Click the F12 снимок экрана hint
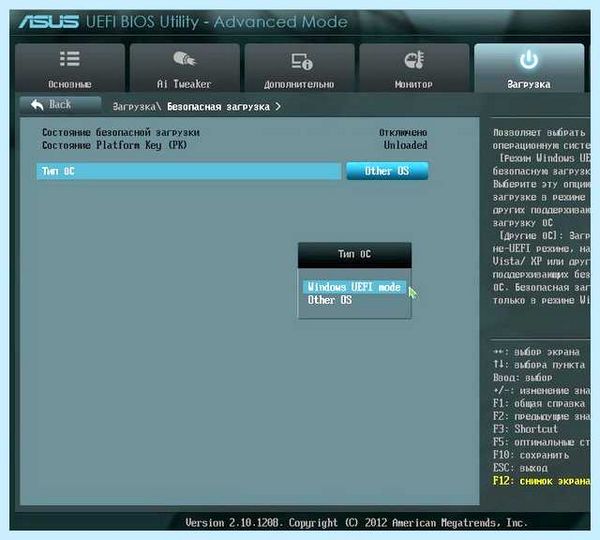The image size is (600, 540). point(541,481)
